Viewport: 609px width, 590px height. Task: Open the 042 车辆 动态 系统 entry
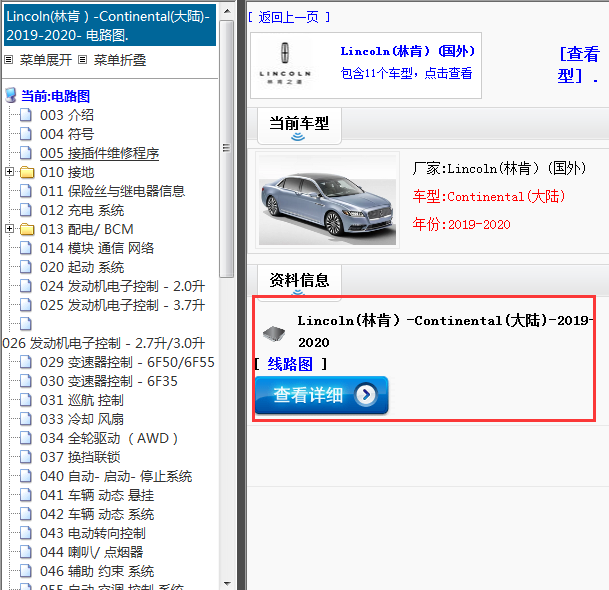(97, 514)
